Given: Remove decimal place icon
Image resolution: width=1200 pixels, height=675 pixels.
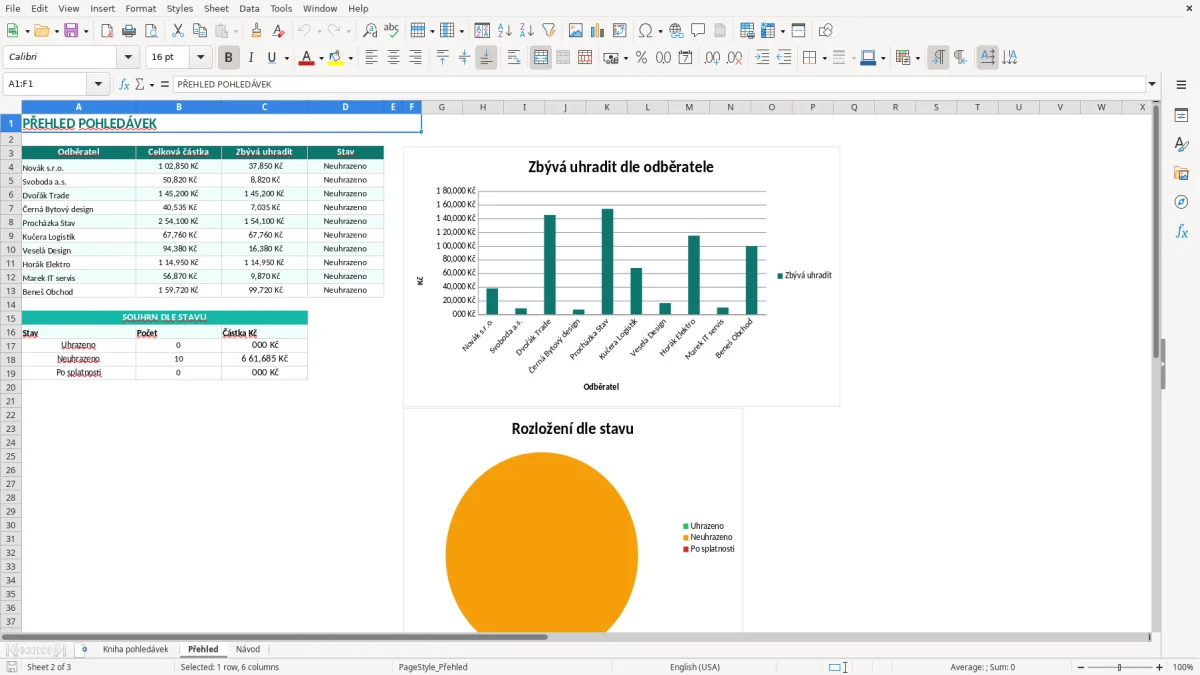Looking at the screenshot, I should click(x=734, y=58).
